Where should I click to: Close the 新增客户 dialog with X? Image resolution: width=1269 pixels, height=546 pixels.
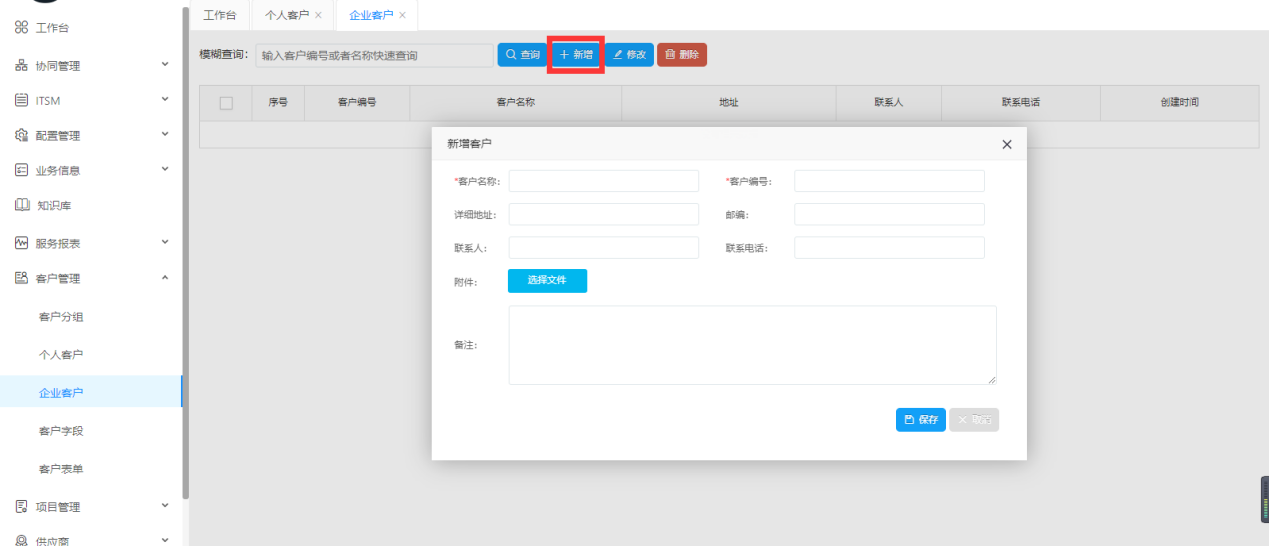(1007, 145)
